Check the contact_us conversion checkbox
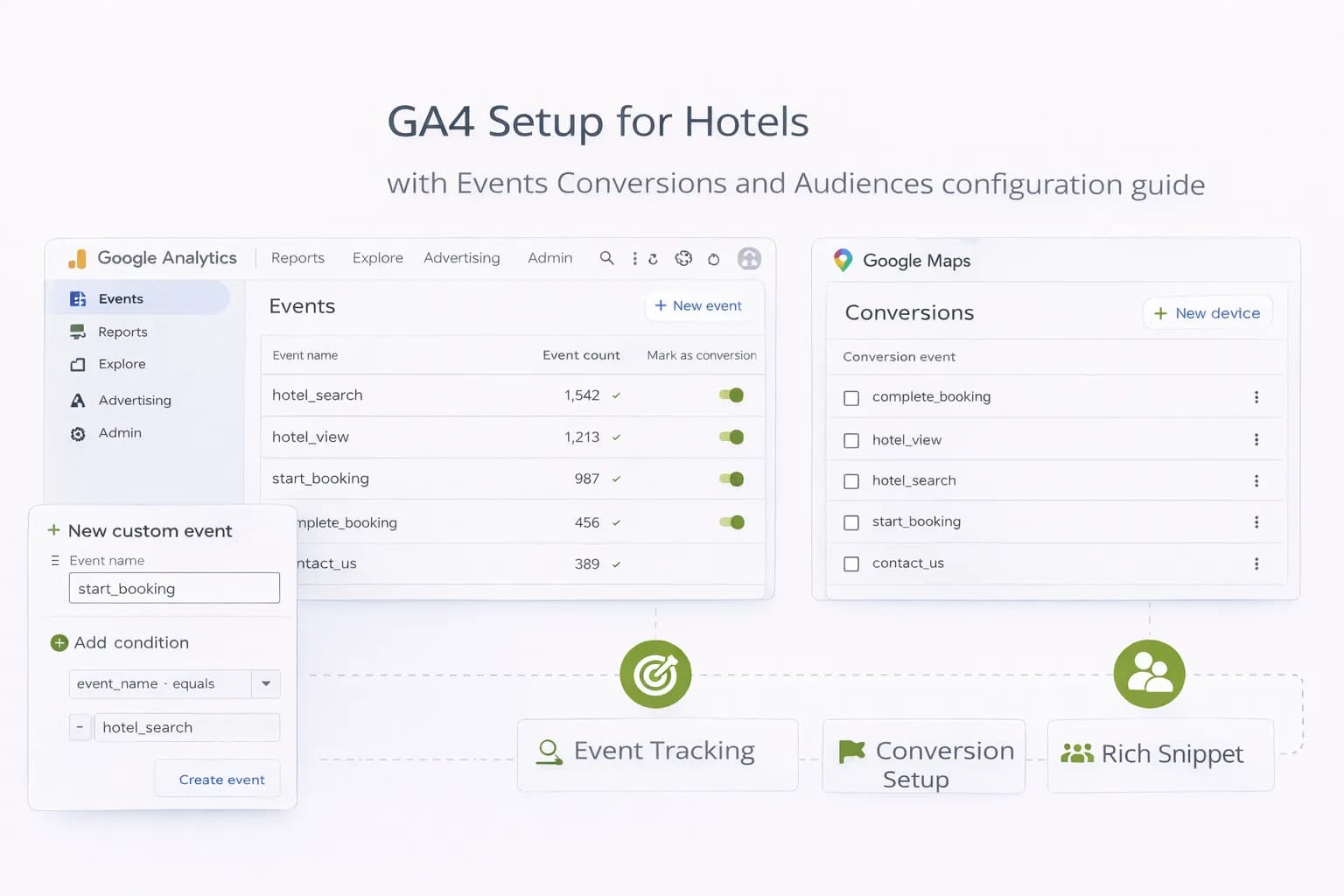 [x=851, y=564]
